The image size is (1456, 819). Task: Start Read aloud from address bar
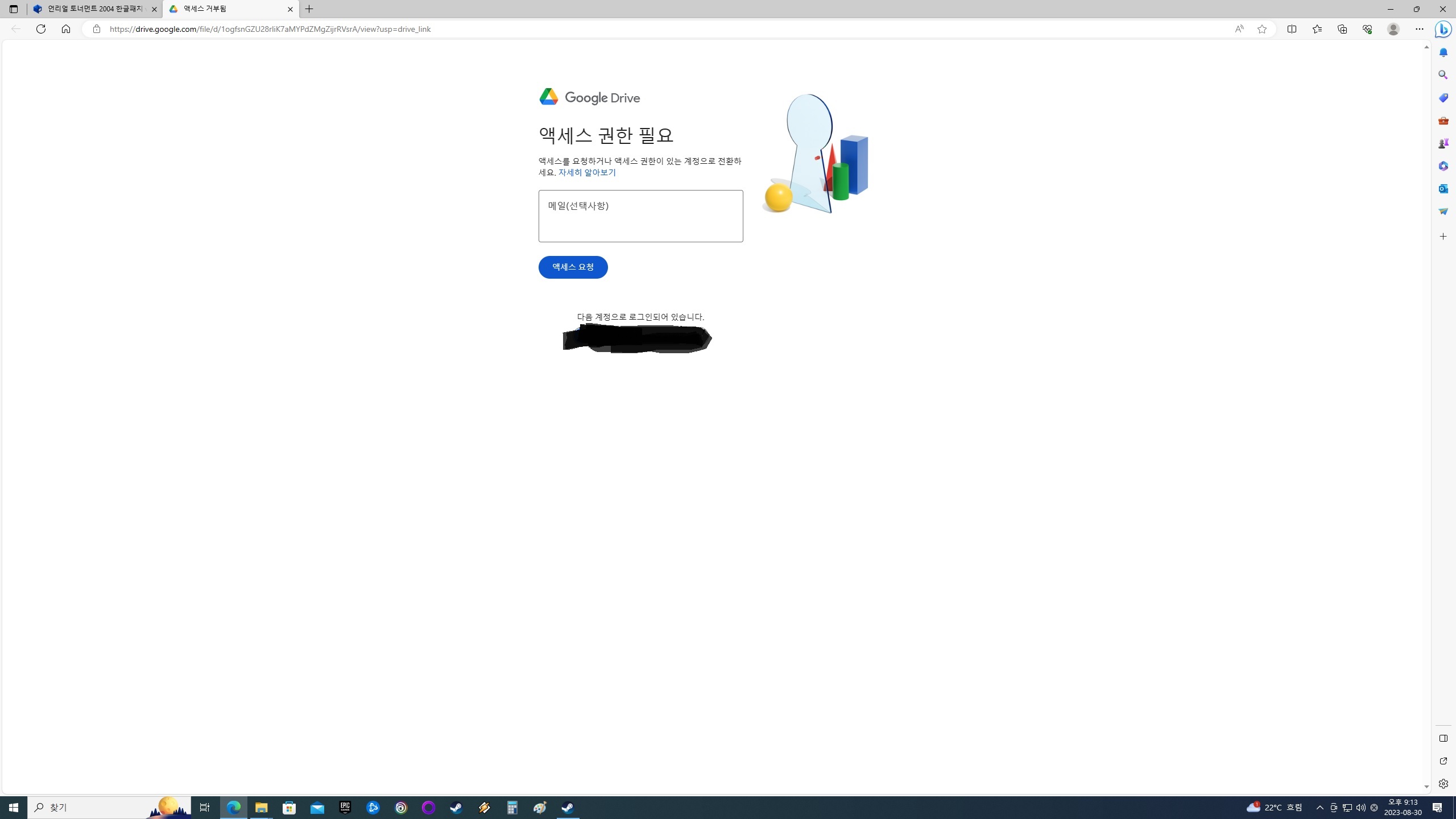(x=1239, y=29)
